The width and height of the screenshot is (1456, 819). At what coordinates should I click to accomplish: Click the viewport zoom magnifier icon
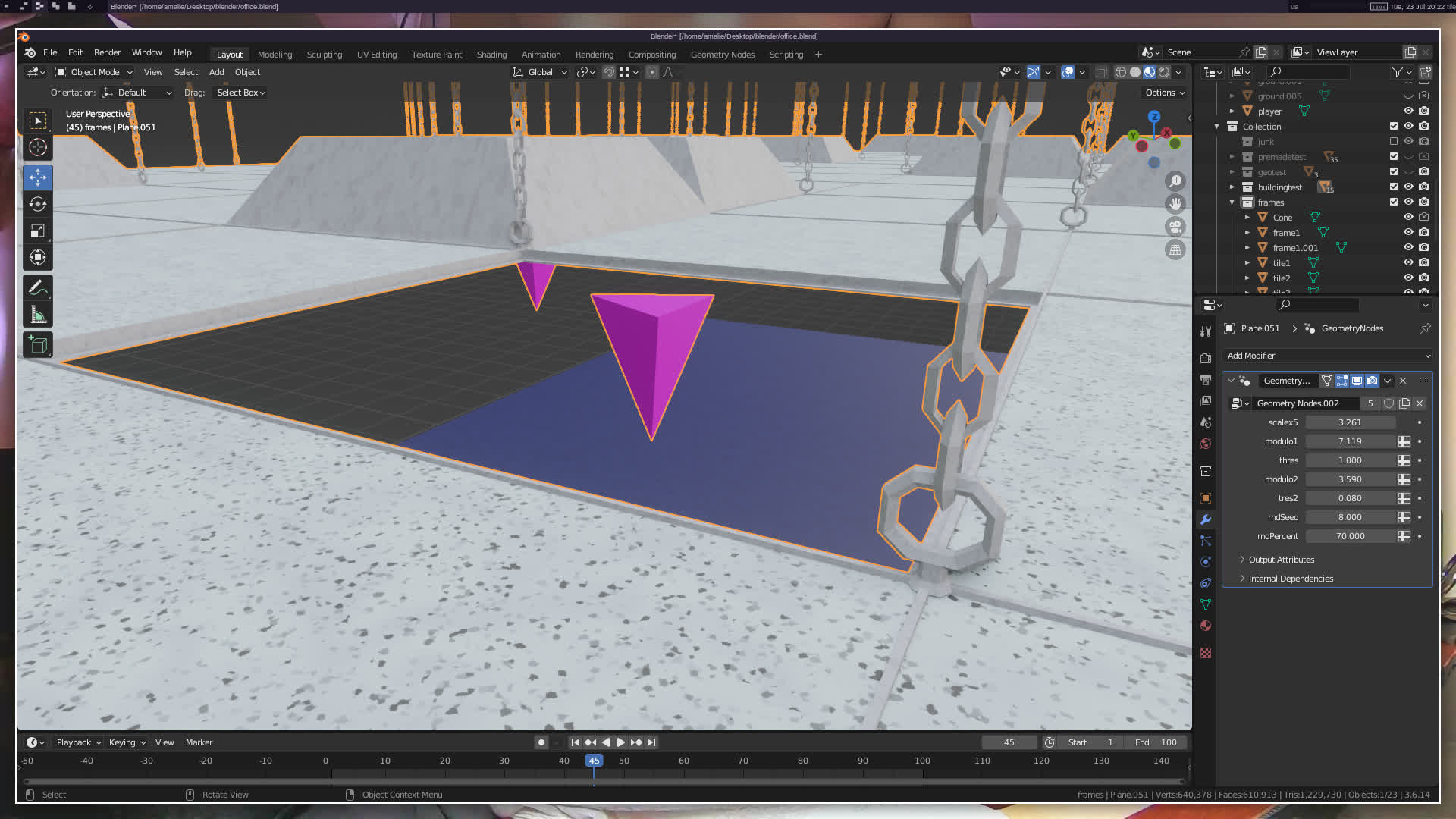coord(1175,180)
